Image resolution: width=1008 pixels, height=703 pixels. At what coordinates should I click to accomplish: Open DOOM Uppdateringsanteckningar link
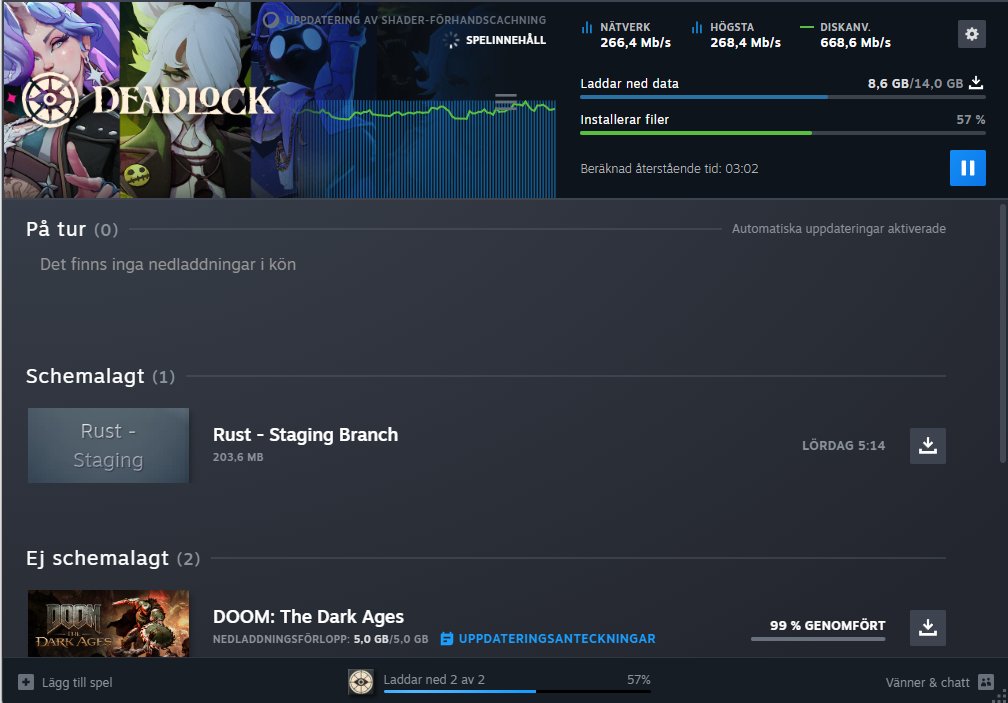tap(557, 639)
